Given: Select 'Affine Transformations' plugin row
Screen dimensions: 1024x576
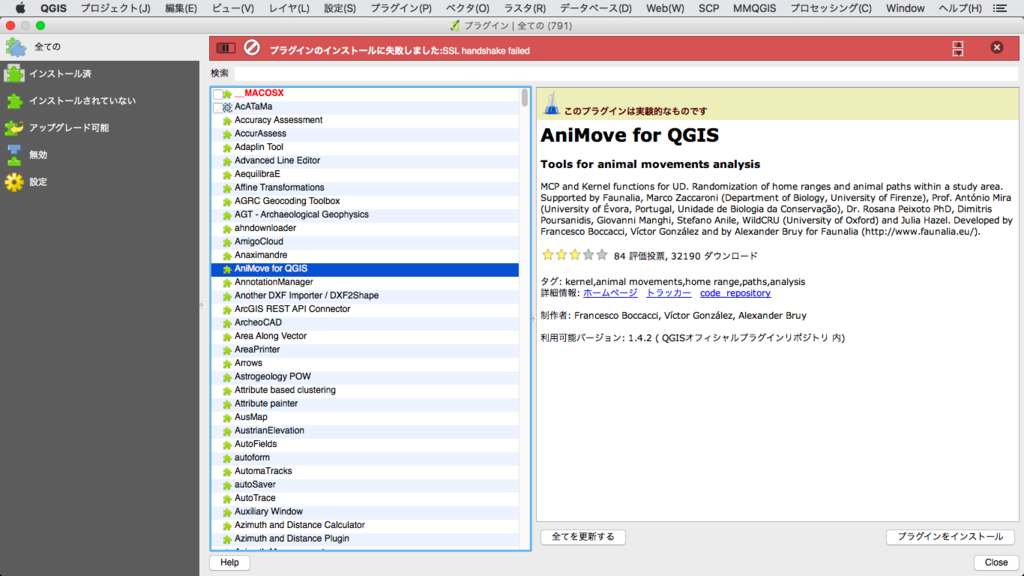Looking at the screenshot, I should coord(365,187).
